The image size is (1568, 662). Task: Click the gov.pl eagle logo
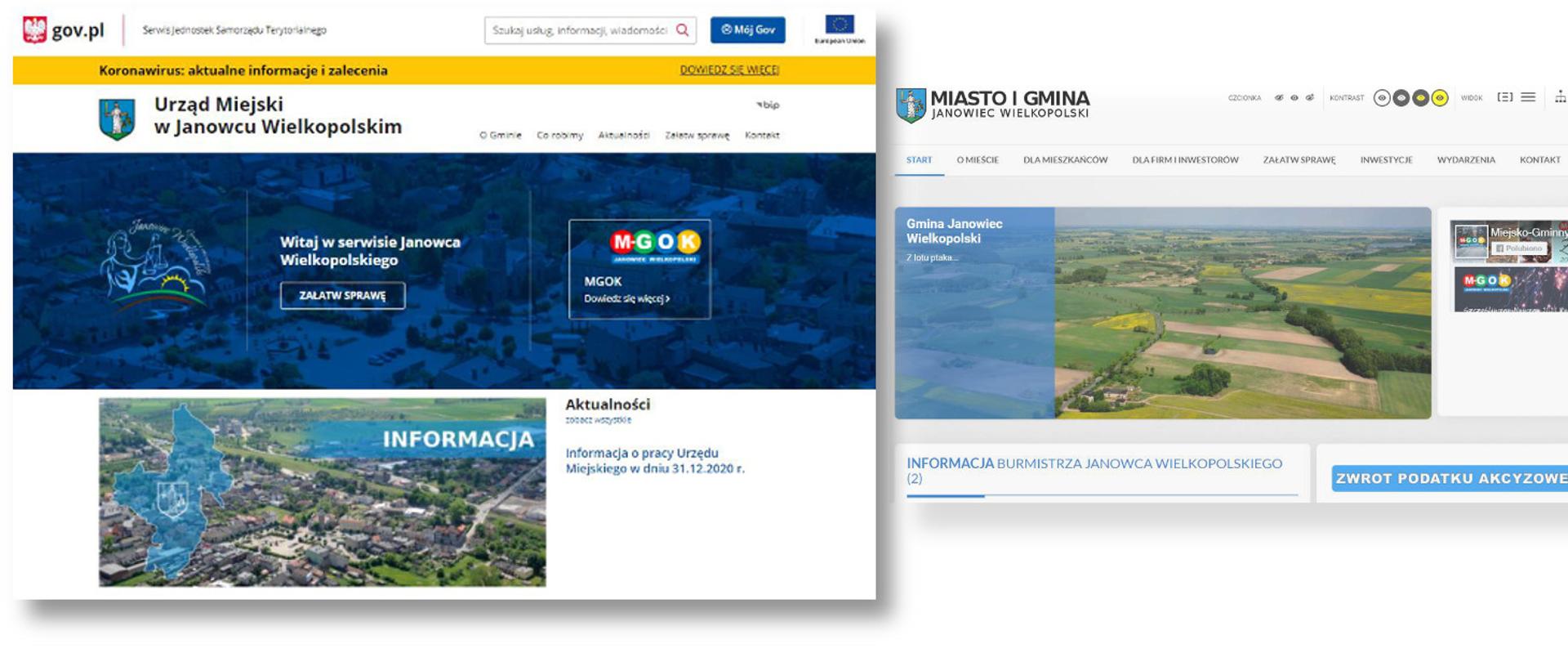tap(34, 30)
